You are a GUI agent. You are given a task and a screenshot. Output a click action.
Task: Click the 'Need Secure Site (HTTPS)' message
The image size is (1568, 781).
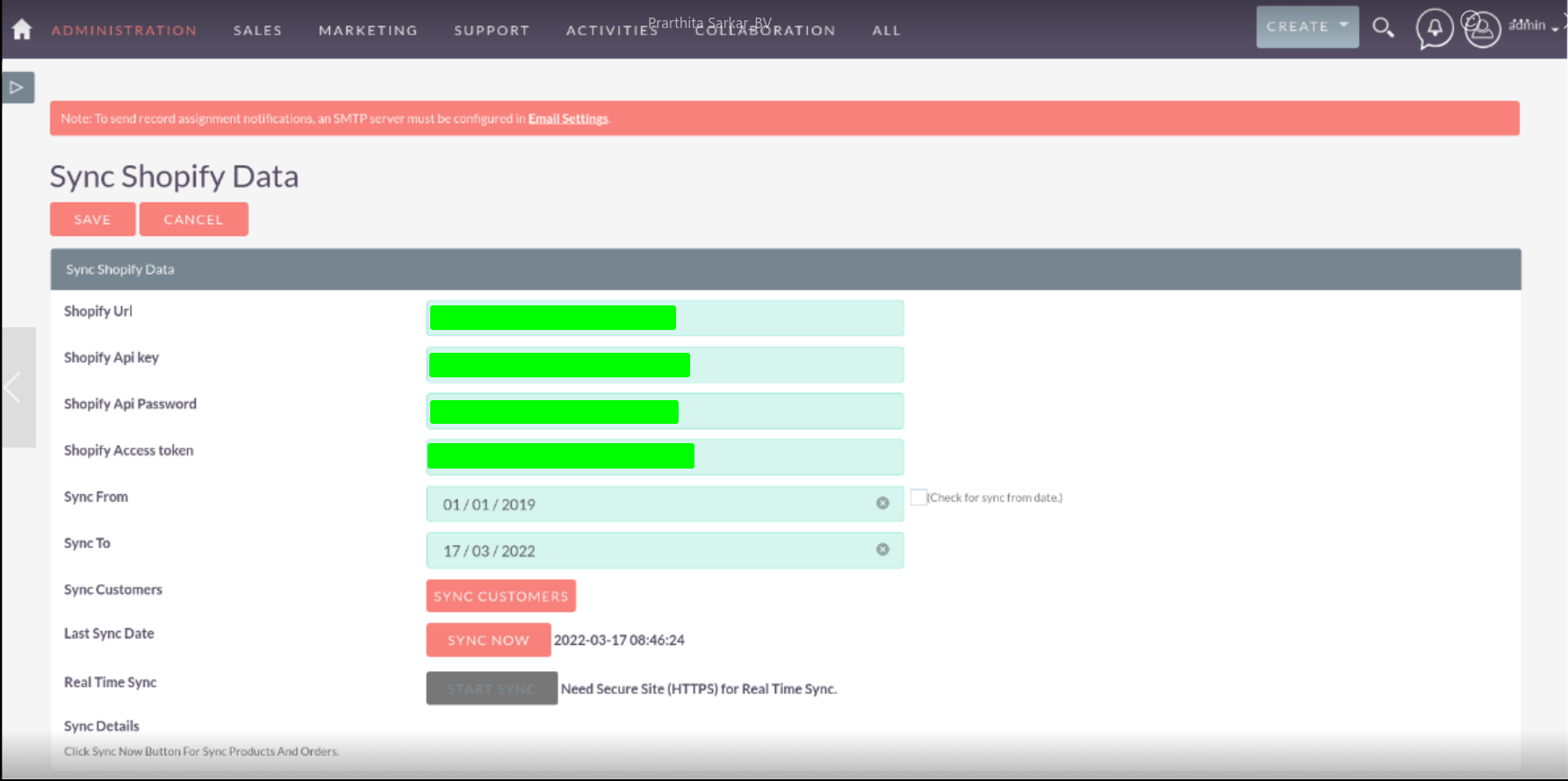tap(699, 689)
